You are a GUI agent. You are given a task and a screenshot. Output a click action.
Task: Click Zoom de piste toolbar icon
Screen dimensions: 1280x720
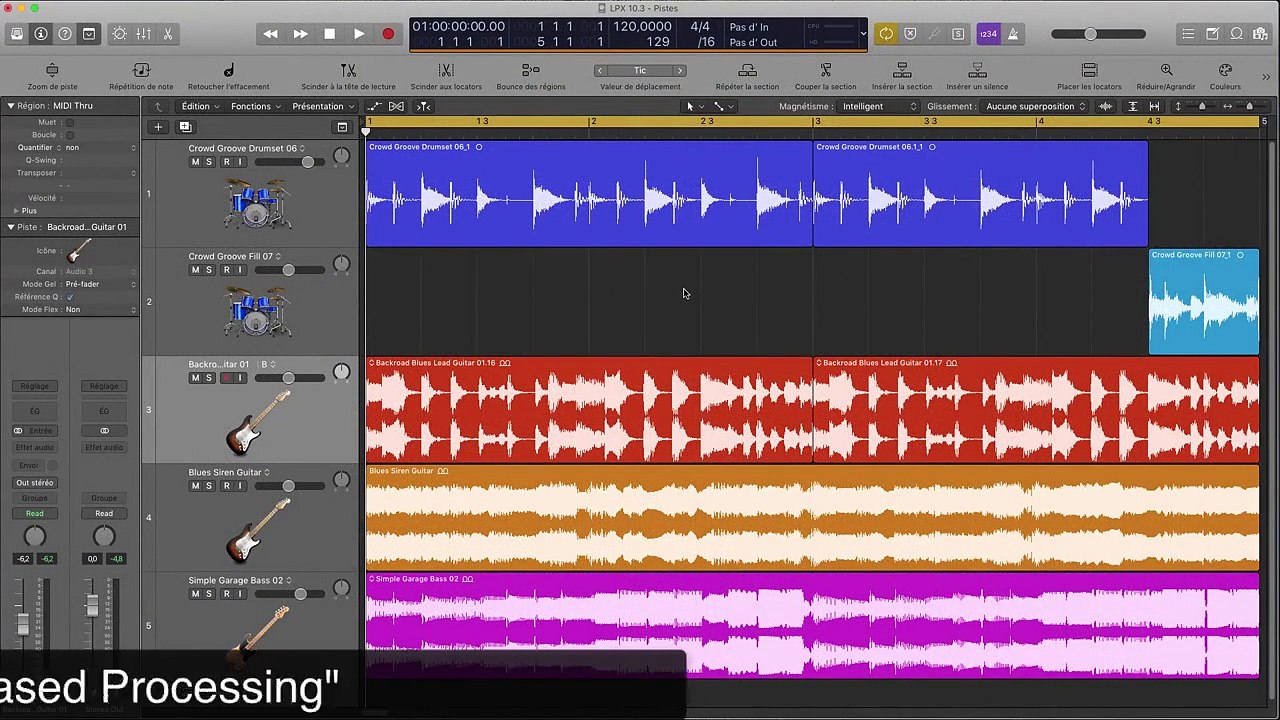[52, 70]
